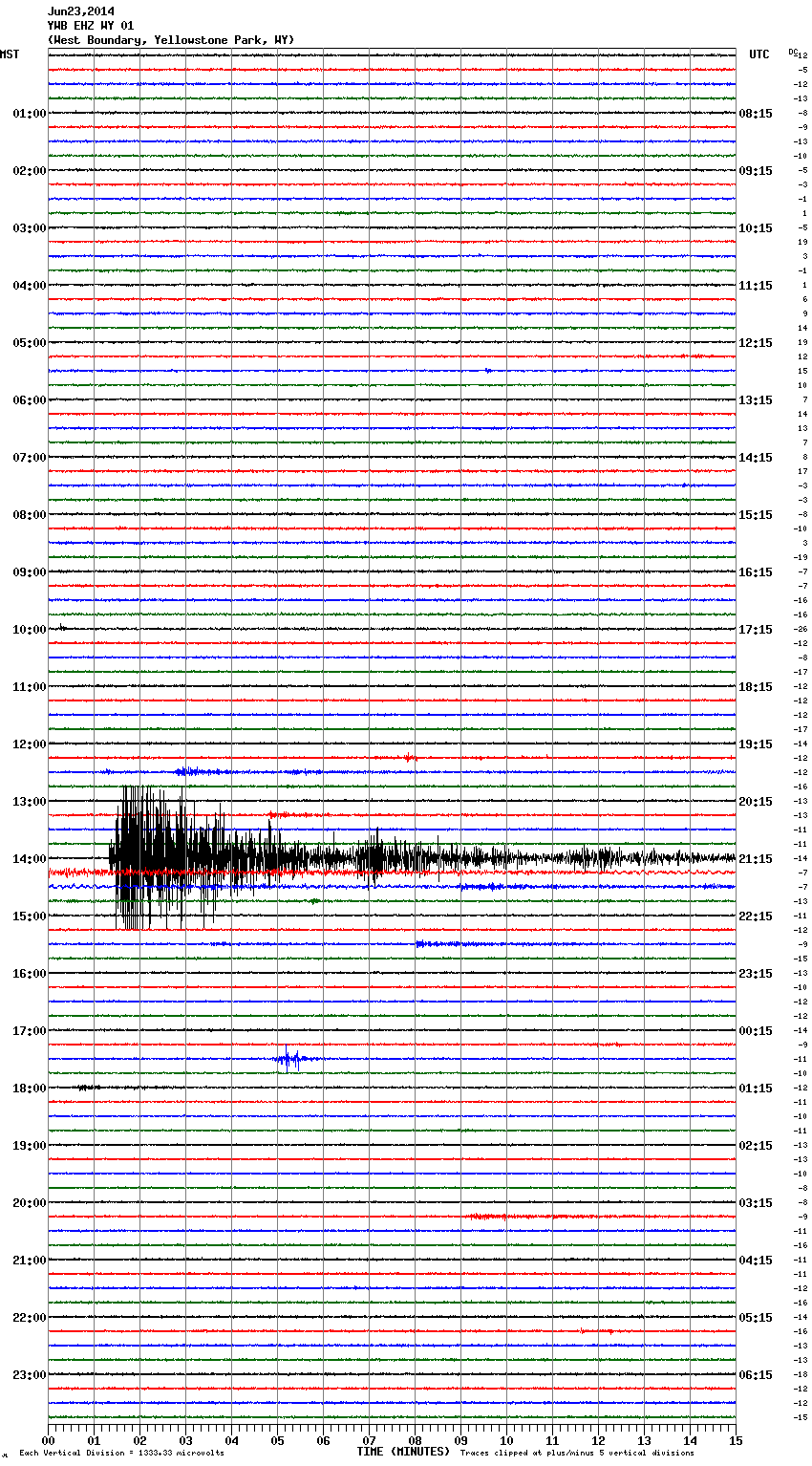812x1466 pixels.
Task: Click minute 15 on the bottom axis
Action: click(x=736, y=1440)
